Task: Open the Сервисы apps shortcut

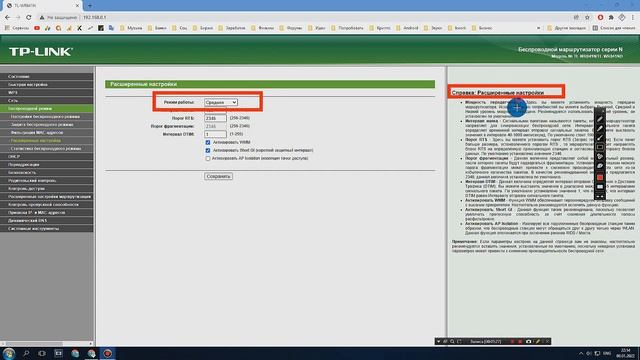Action: [17, 28]
